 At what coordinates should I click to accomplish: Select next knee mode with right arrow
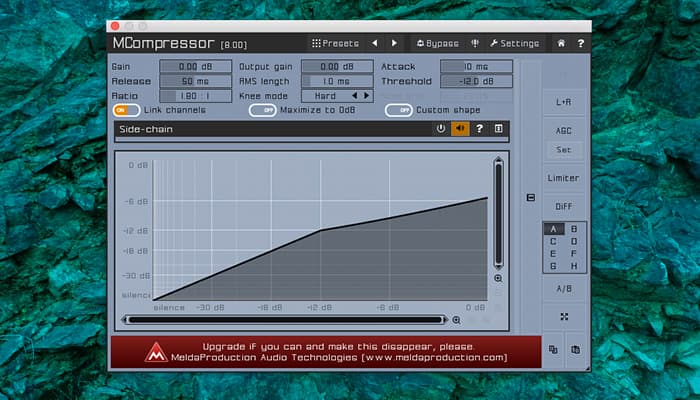pyautogui.click(x=367, y=96)
